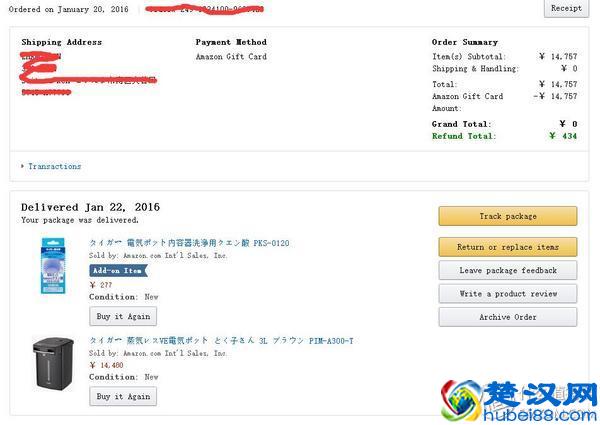Viewport: 600px width, 425px height.
Task: Click Buy it Again for the electric pot
Action: point(123,396)
